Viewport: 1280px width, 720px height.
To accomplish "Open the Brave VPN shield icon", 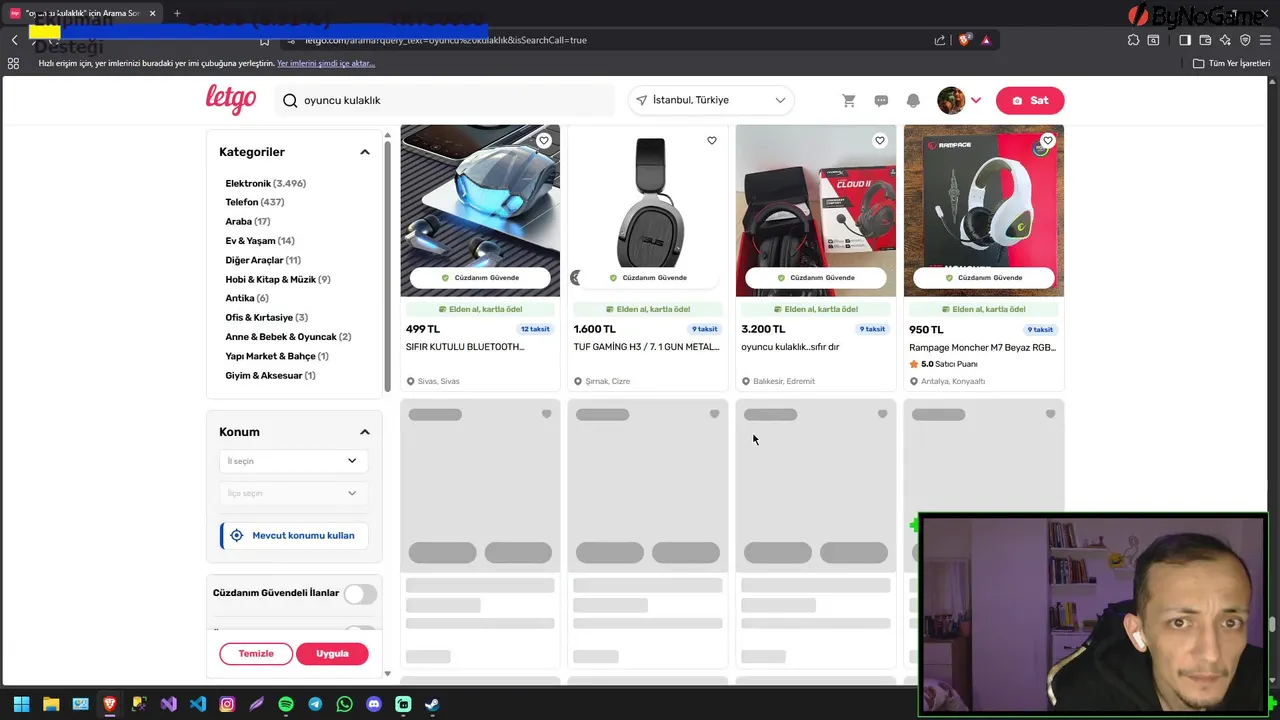I will point(1245,40).
